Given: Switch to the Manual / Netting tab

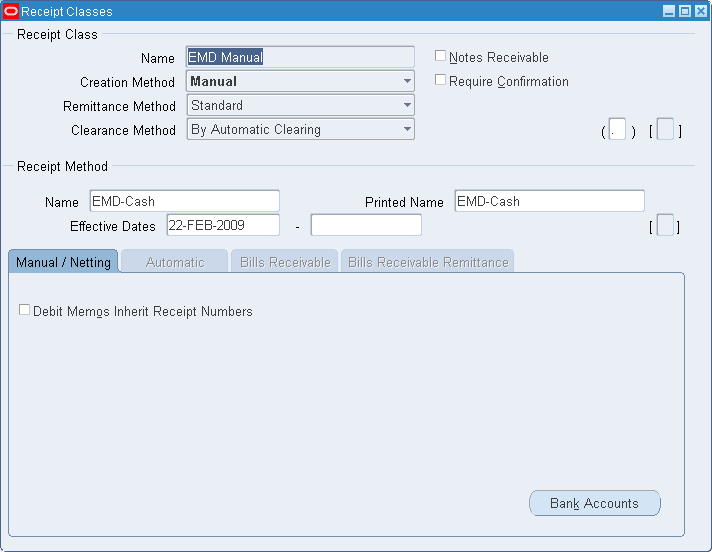Looking at the screenshot, I should (x=63, y=262).
